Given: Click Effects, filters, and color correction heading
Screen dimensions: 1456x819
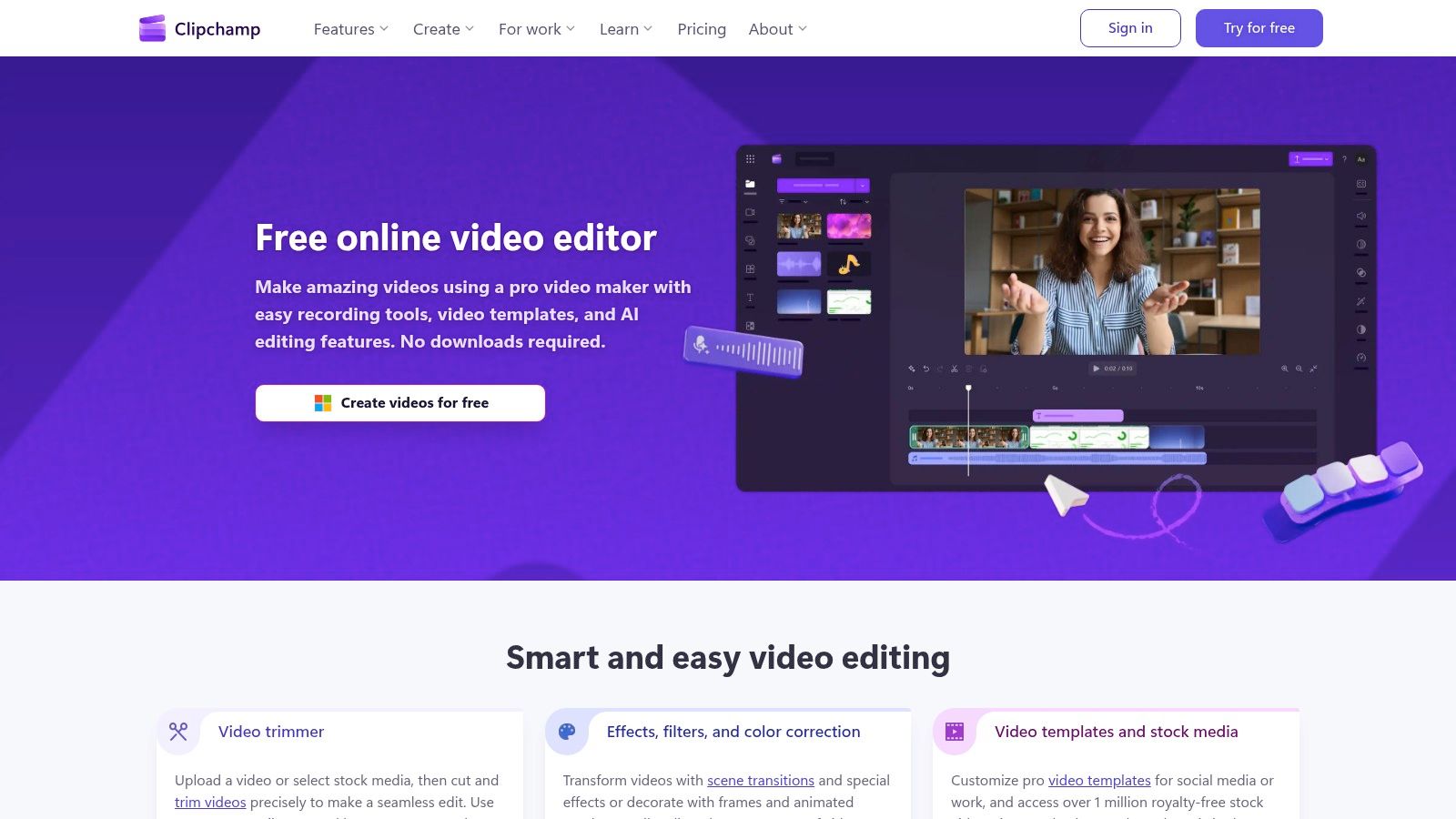Looking at the screenshot, I should (733, 732).
